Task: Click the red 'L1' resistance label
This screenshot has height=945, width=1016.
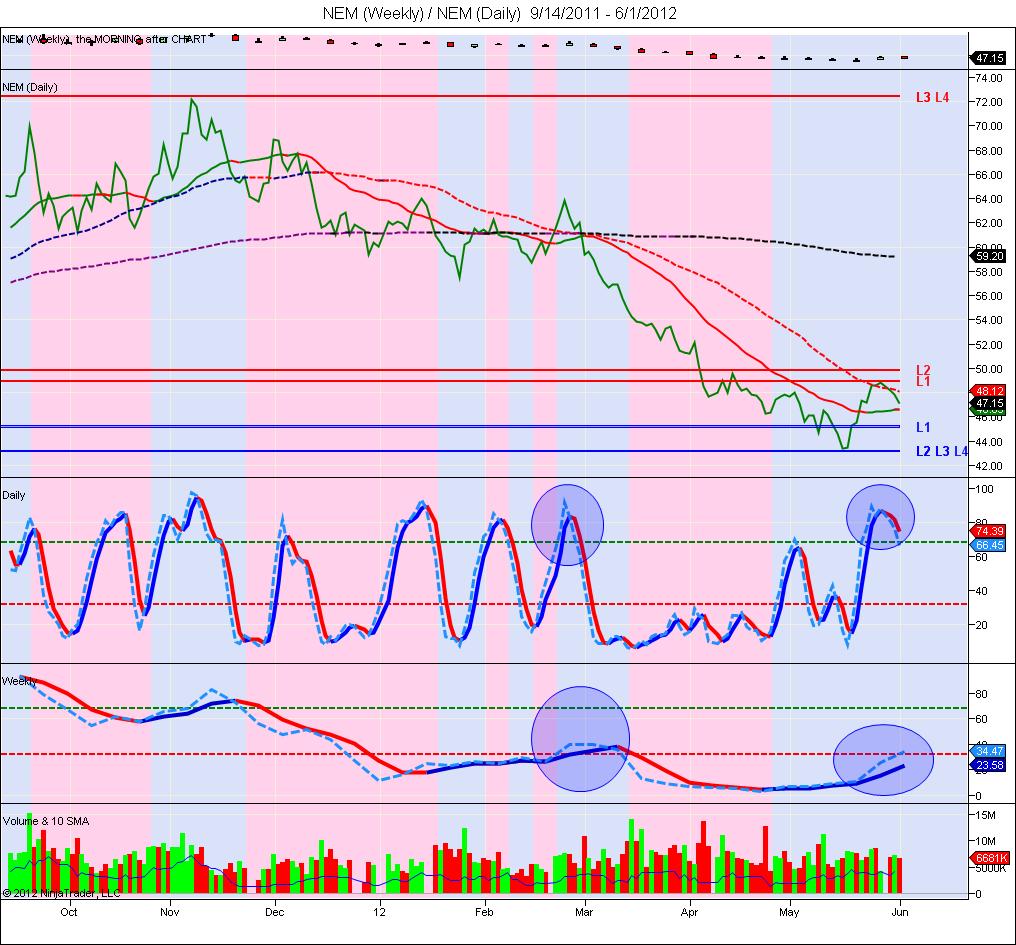Action: click(x=923, y=382)
